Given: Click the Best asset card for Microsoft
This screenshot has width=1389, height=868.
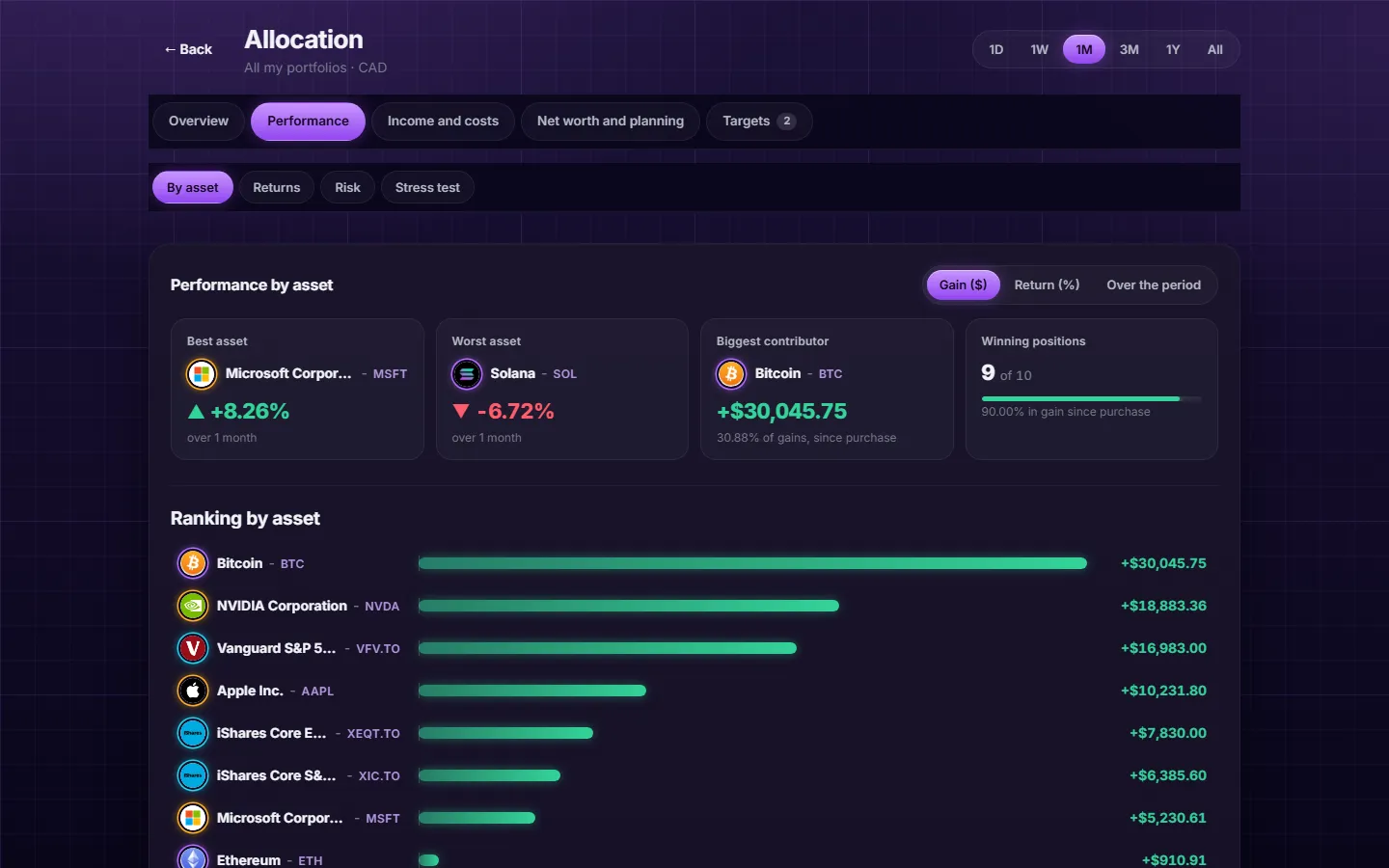Looking at the screenshot, I should click(297, 389).
